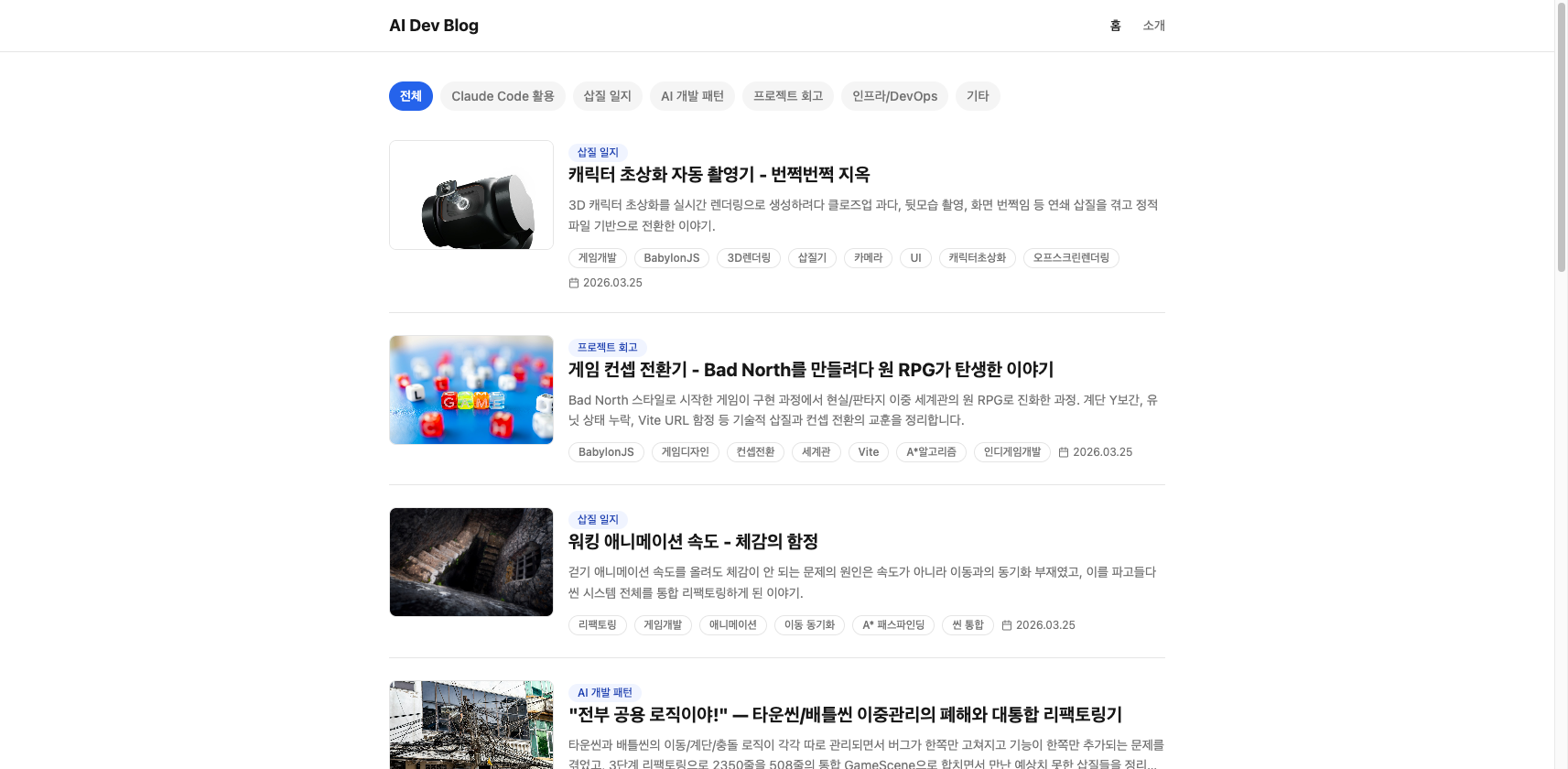
Task: Click the 인디게임개발 tag
Action: coord(1012,452)
